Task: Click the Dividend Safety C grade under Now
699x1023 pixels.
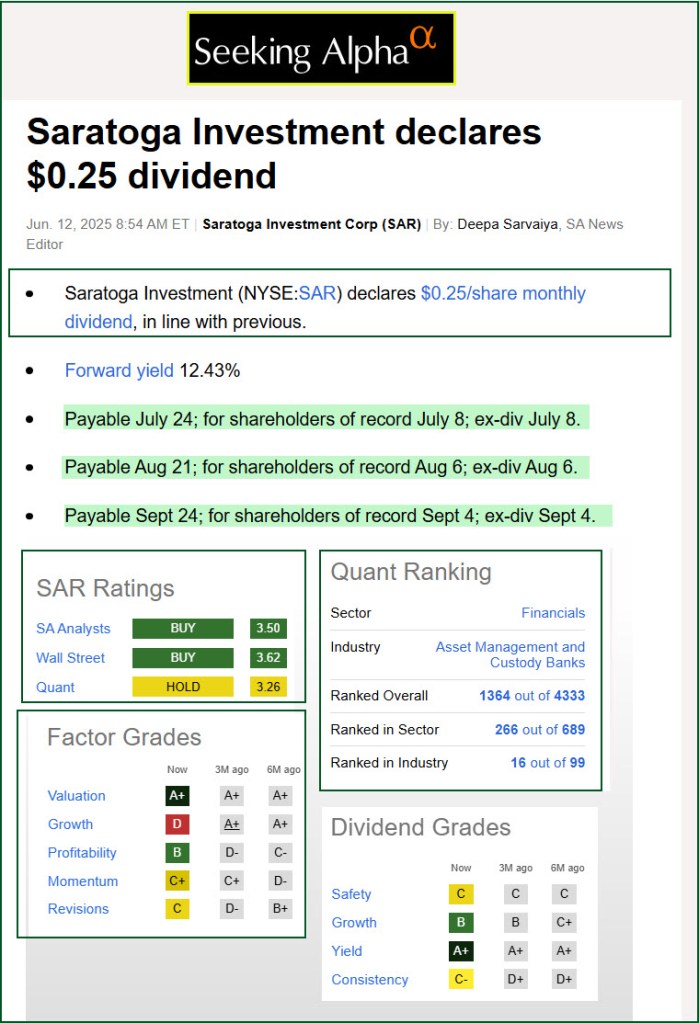Action: click(x=461, y=894)
